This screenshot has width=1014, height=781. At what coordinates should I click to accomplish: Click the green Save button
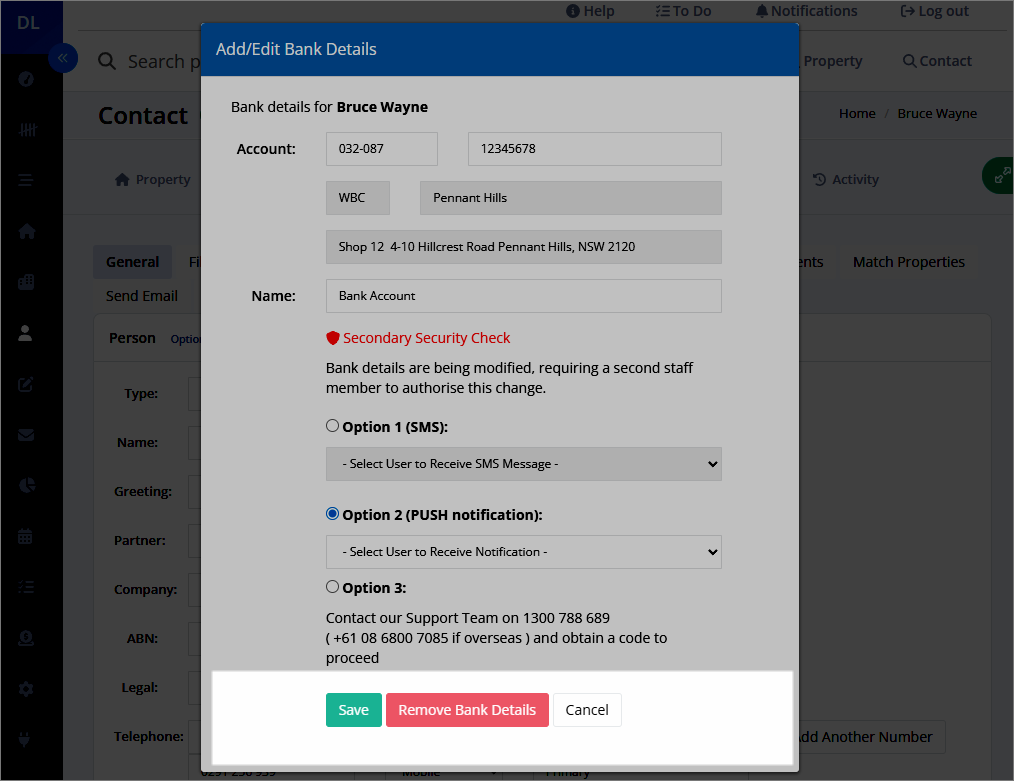pyautogui.click(x=354, y=710)
